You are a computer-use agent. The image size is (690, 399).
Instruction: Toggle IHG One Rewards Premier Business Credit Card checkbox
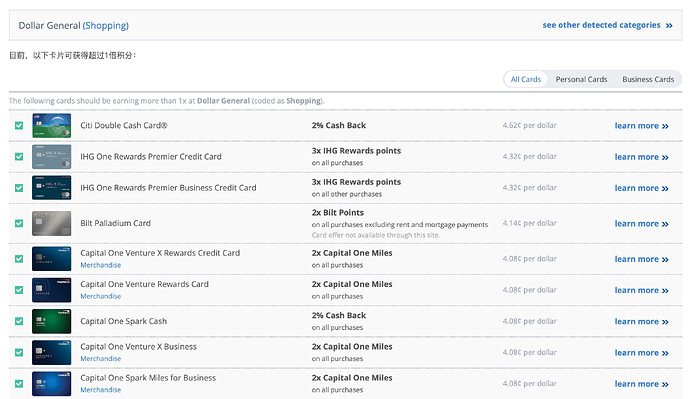tap(19, 188)
